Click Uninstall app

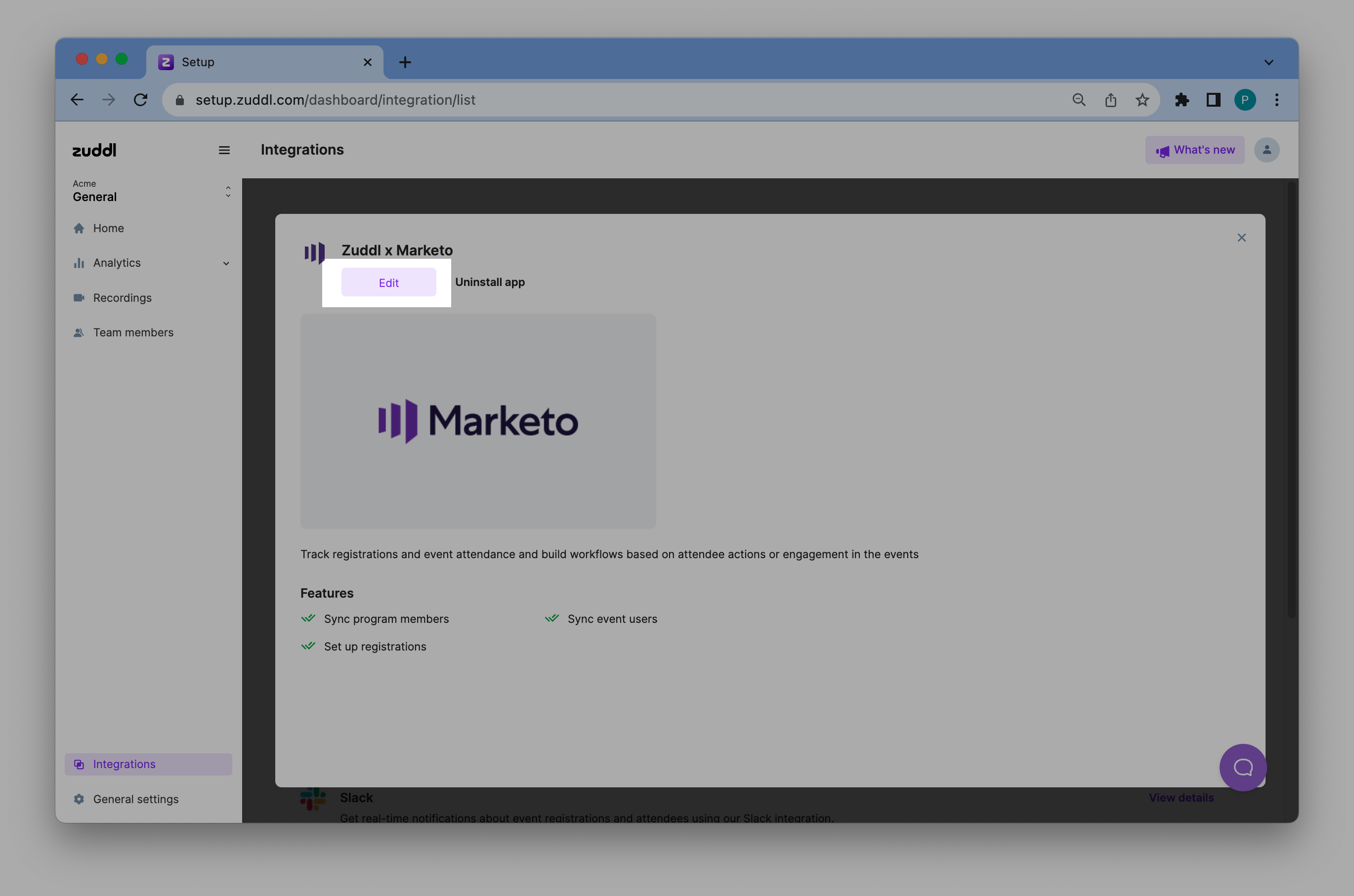(x=490, y=283)
